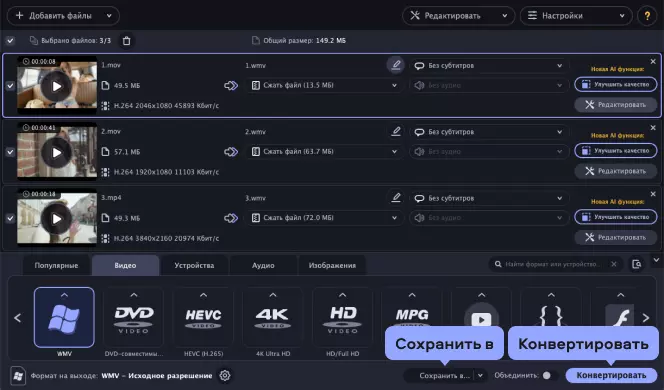
Task: Play preview of 2.mov thumbnail
Action: 57,152
